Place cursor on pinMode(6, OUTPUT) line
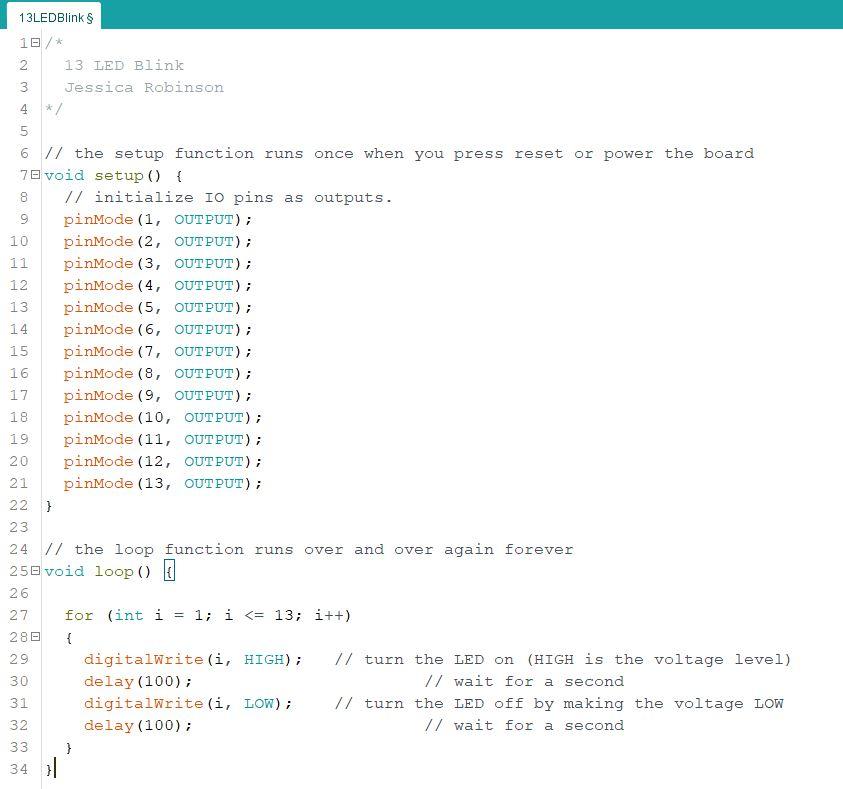This screenshot has height=789, width=843. tap(158, 329)
